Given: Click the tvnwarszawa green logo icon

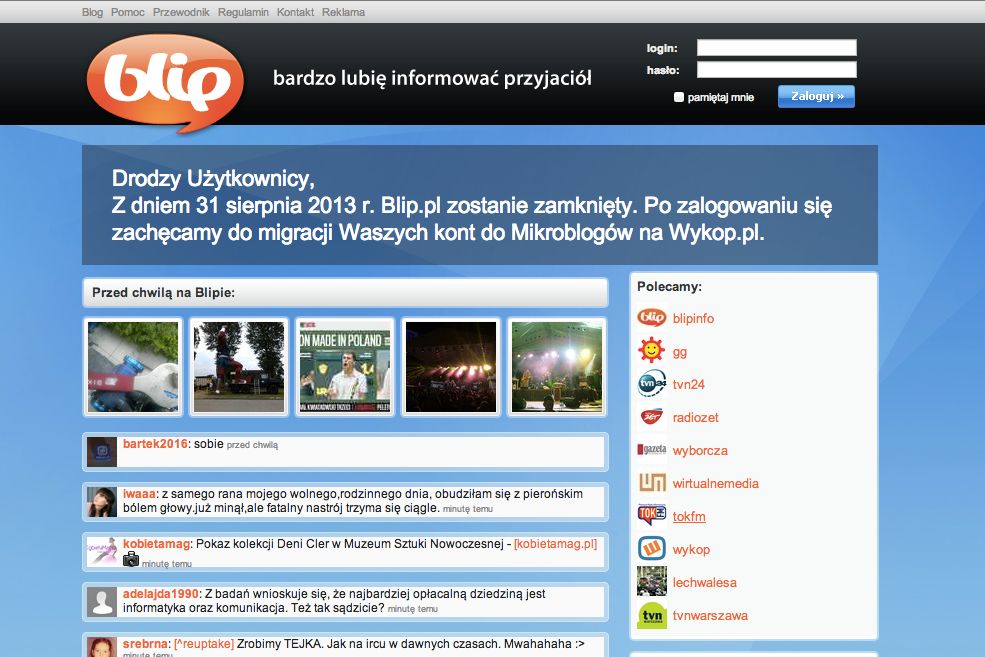Looking at the screenshot, I should pos(651,615).
